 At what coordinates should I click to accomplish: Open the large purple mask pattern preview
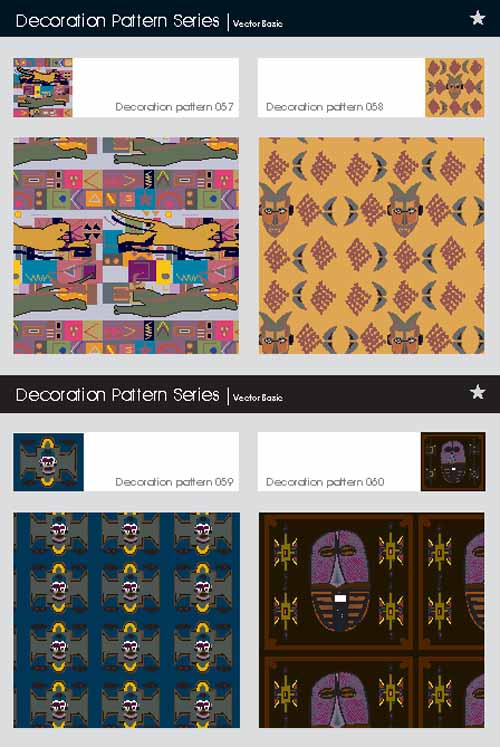372,620
